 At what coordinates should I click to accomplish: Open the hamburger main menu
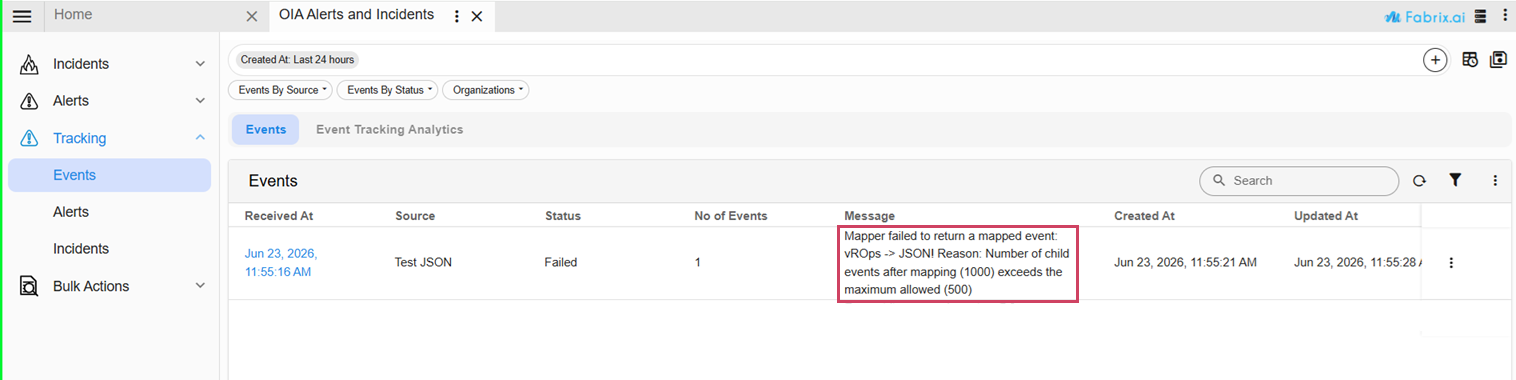point(22,16)
